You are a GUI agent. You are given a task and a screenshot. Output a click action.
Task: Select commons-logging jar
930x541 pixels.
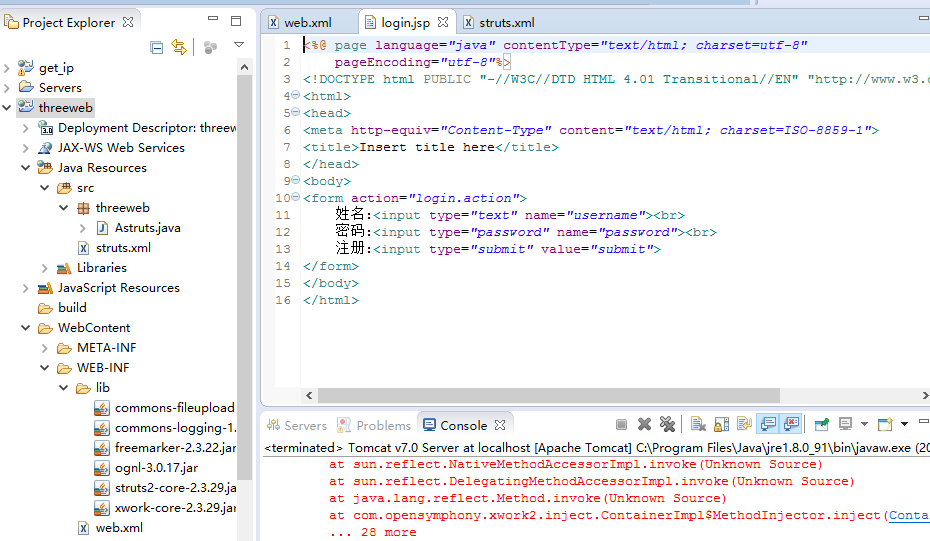(175, 428)
